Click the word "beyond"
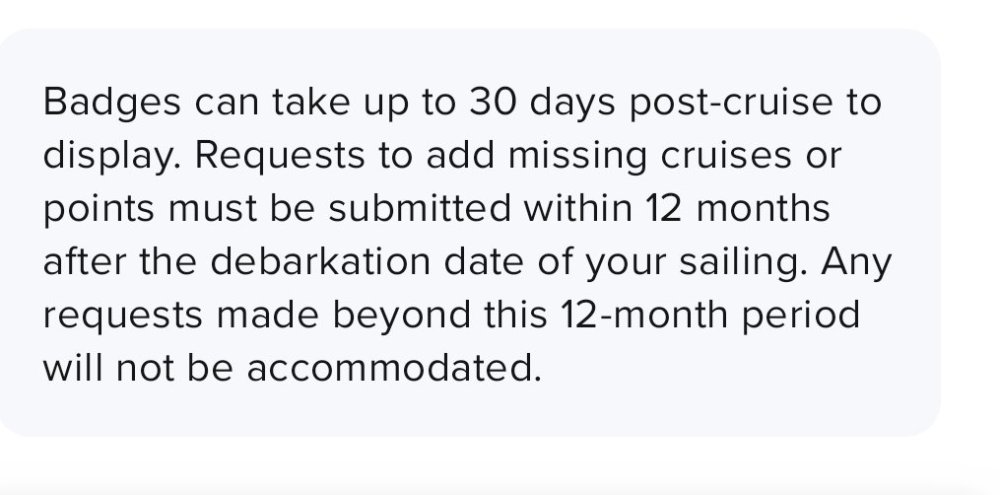The height and width of the screenshot is (495, 1000). pyautogui.click(x=401, y=316)
